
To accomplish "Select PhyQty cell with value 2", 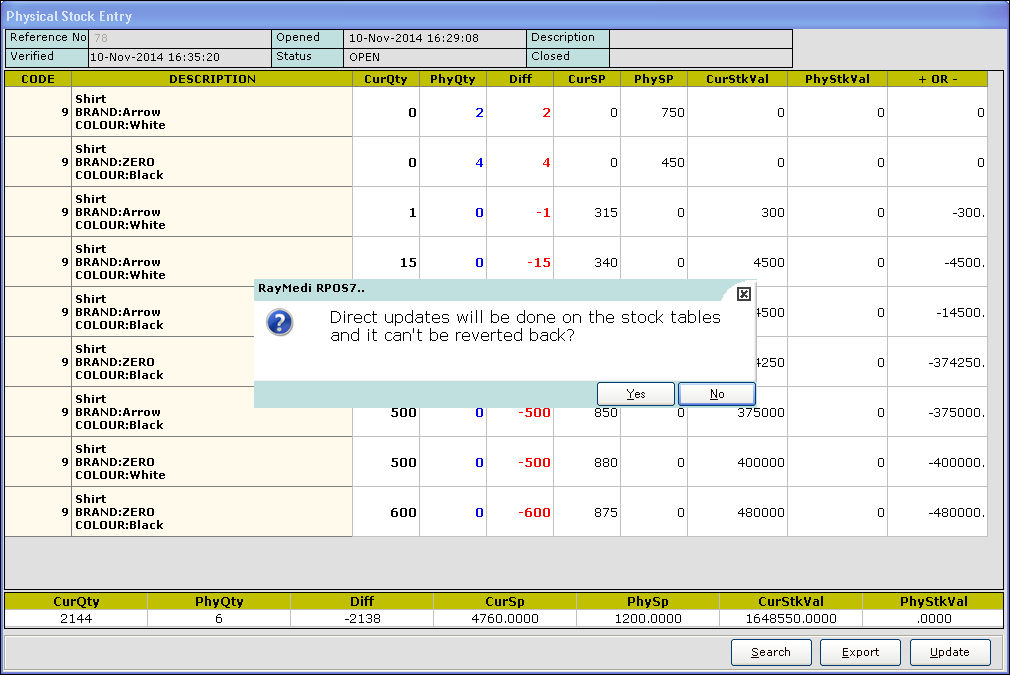I will 453,113.
